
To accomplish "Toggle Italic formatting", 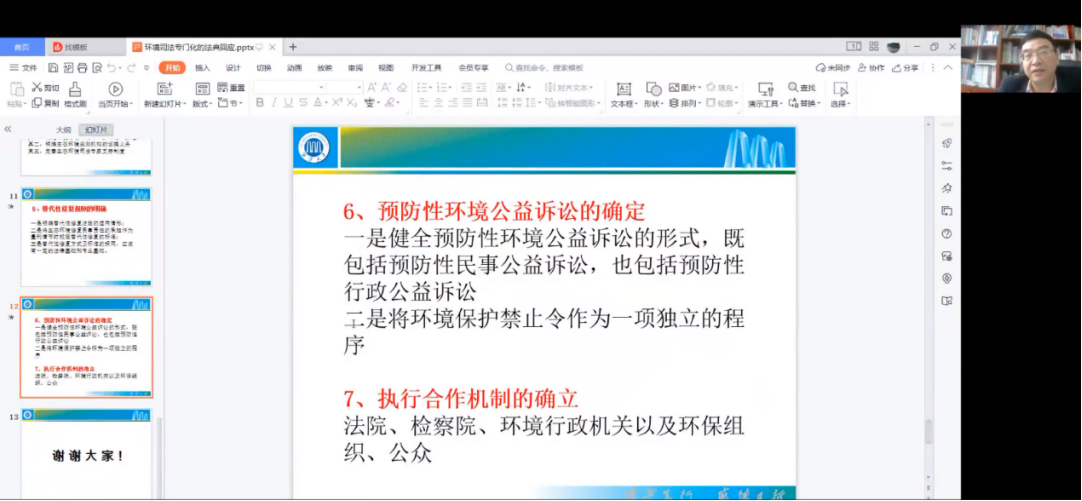I will click(274, 103).
